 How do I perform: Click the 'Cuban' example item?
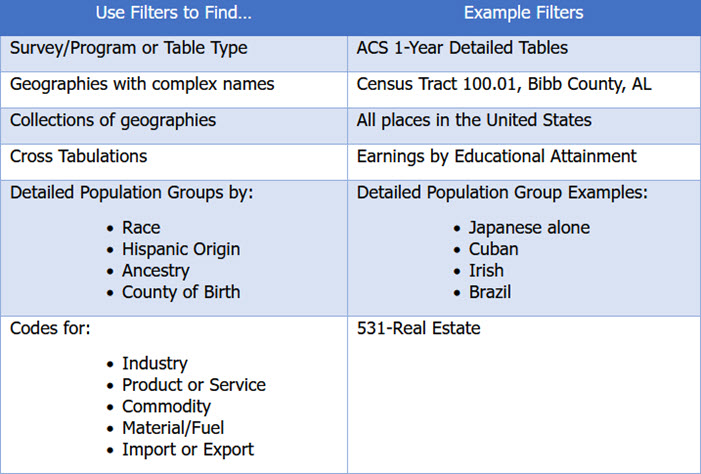click(x=494, y=250)
